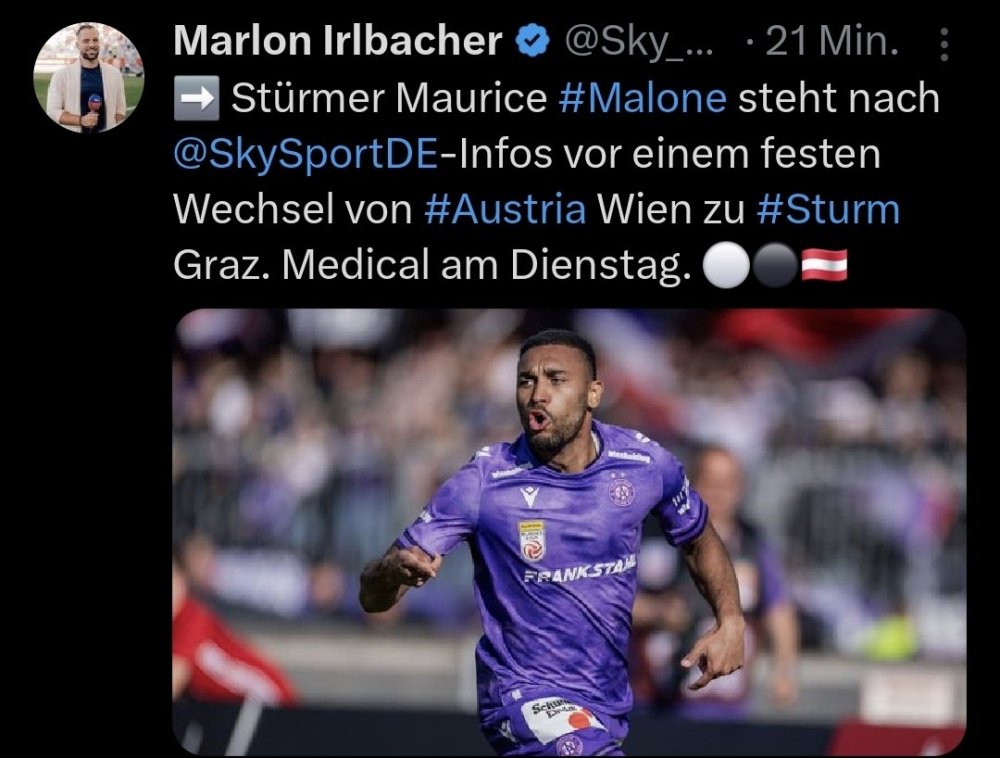This screenshot has width=1000, height=758.
Task: Open the three-dot more options menu
Action: tap(945, 44)
